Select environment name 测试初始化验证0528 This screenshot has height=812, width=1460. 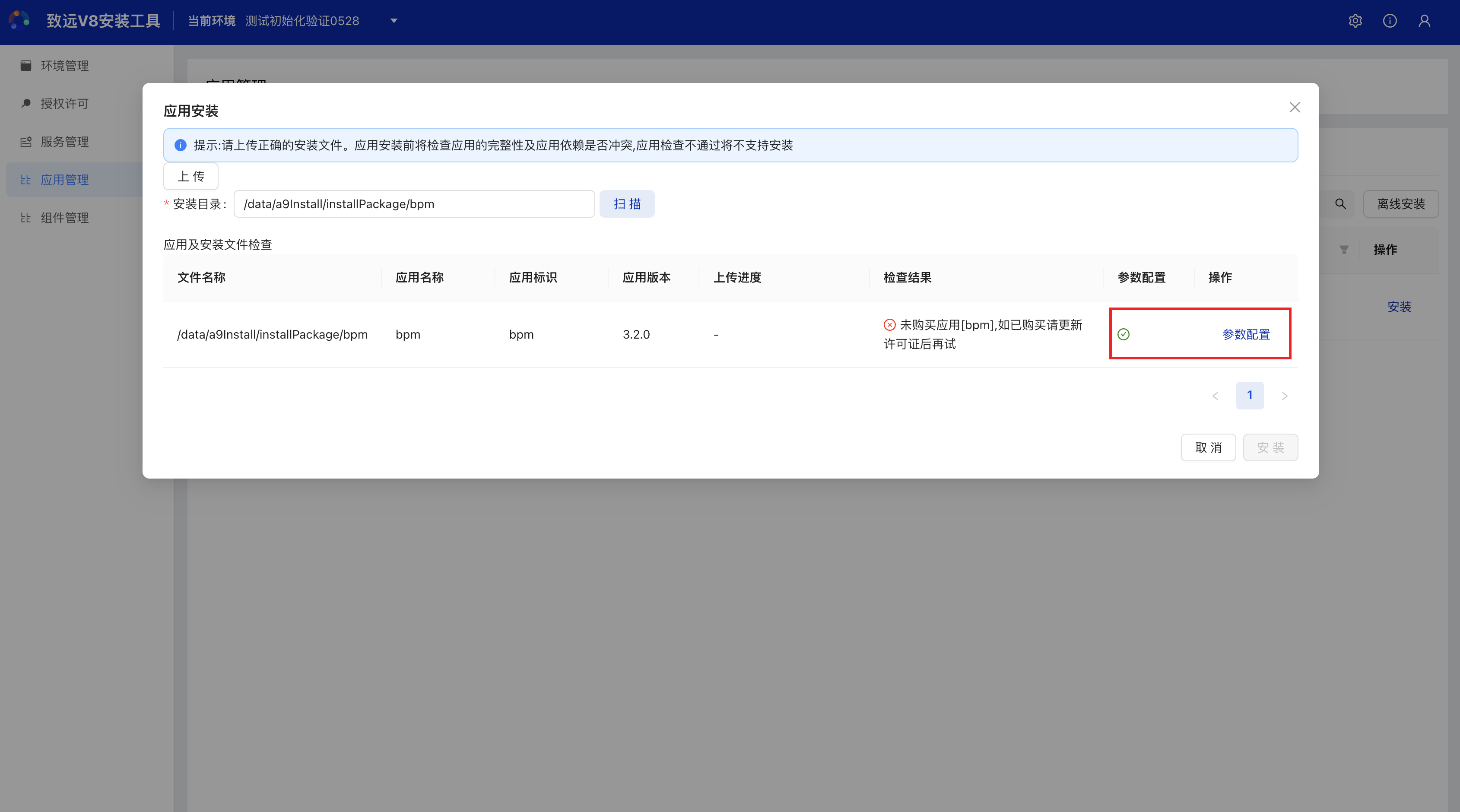point(302,21)
